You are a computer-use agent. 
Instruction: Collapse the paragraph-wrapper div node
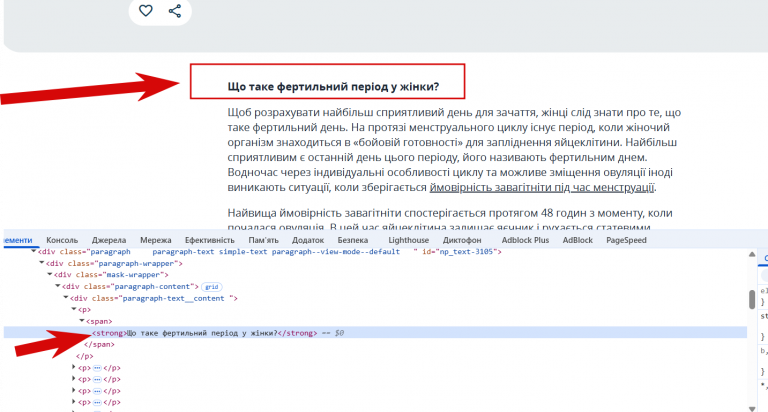pyautogui.click(x=42, y=263)
